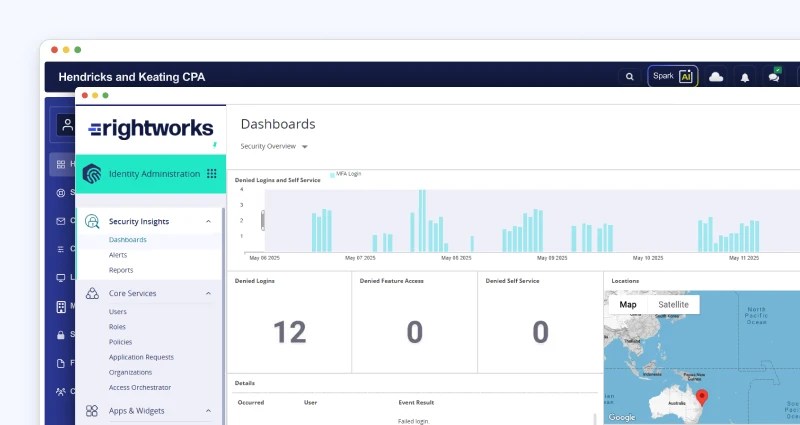Open Access Orchestrator in sidebar
Viewport: 800px width, 425px height.
pyautogui.click(x=140, y=387)
